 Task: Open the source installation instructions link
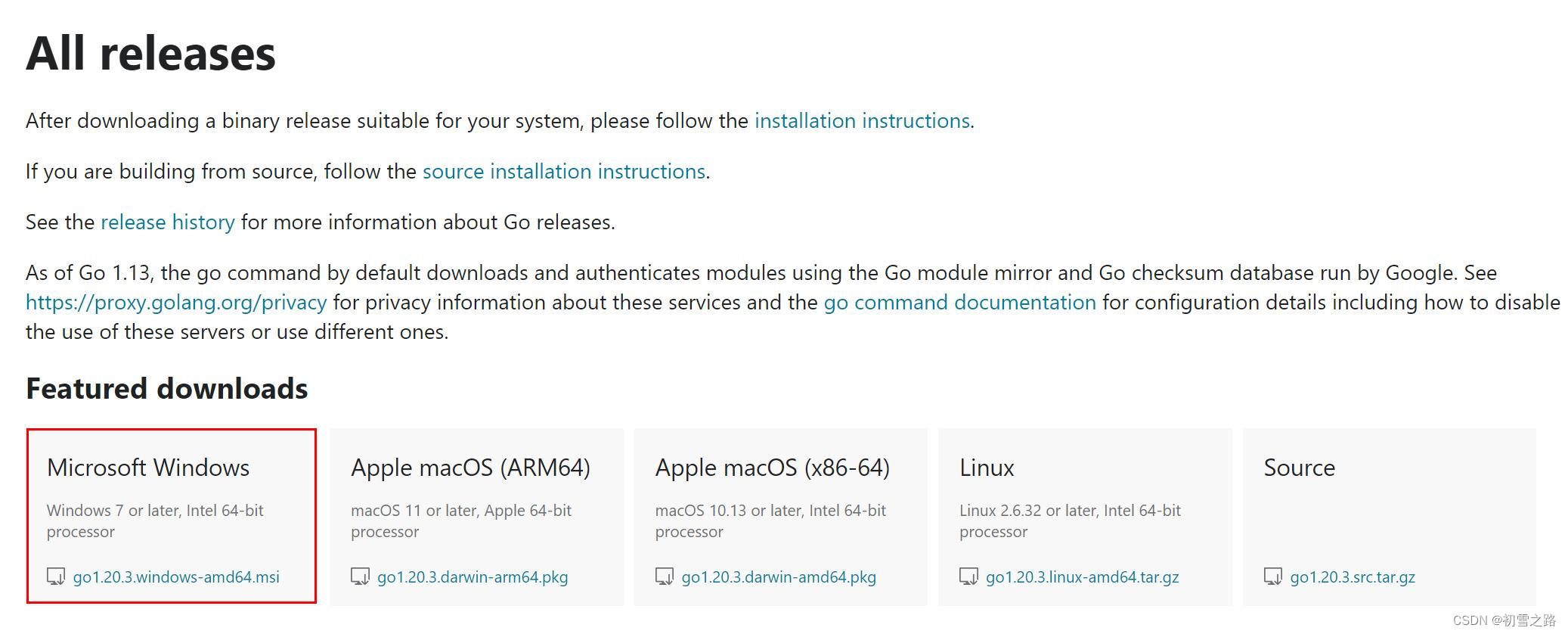pos(564,172)
